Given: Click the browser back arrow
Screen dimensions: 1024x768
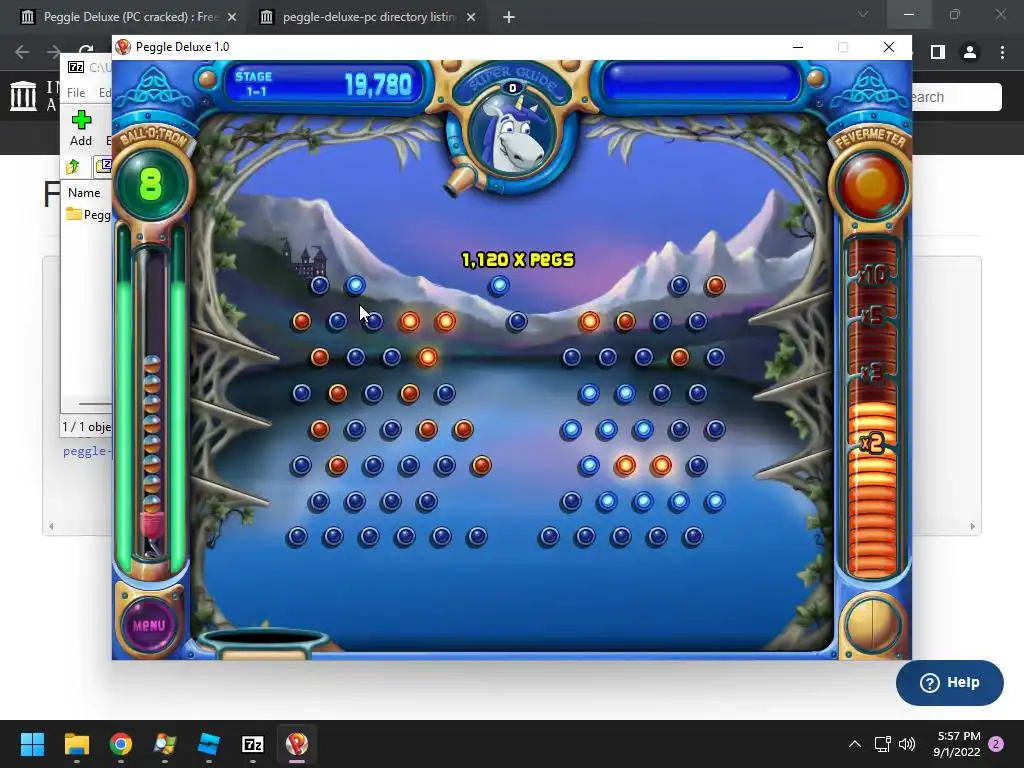Looking at the screenshot, I should [x=22, y=52].
